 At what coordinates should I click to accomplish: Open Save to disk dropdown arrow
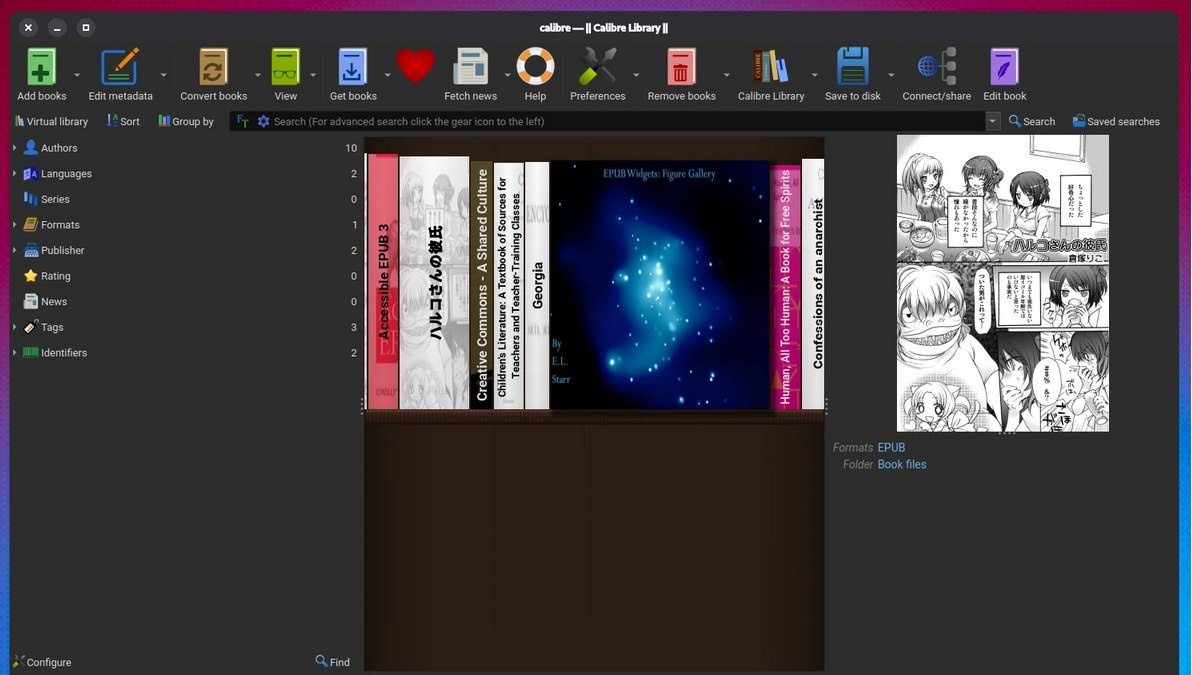coord(891,75)
